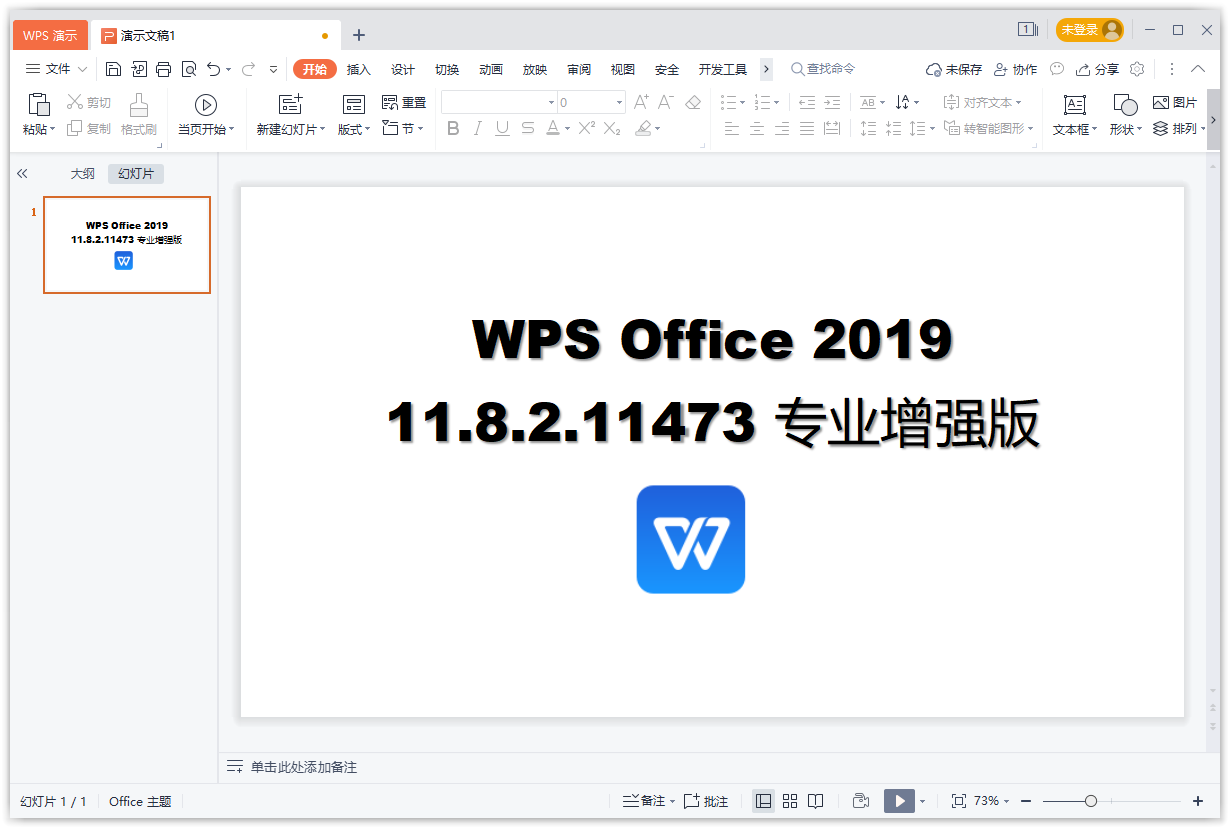Toggle Strikethrough formatting

click(527, 128)
